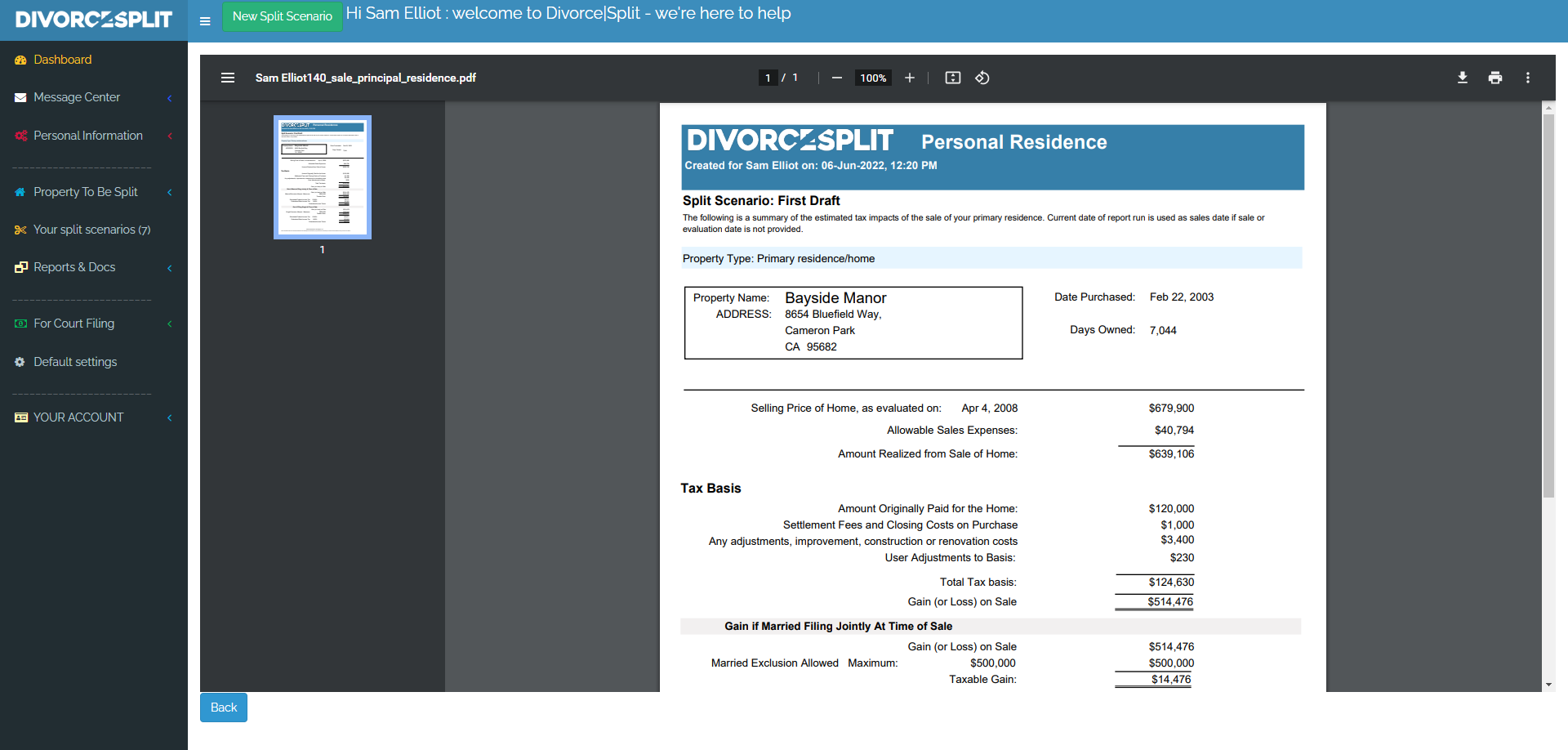Click the page number input field
Screen dimensions: 1568x750
pos(768,78)
